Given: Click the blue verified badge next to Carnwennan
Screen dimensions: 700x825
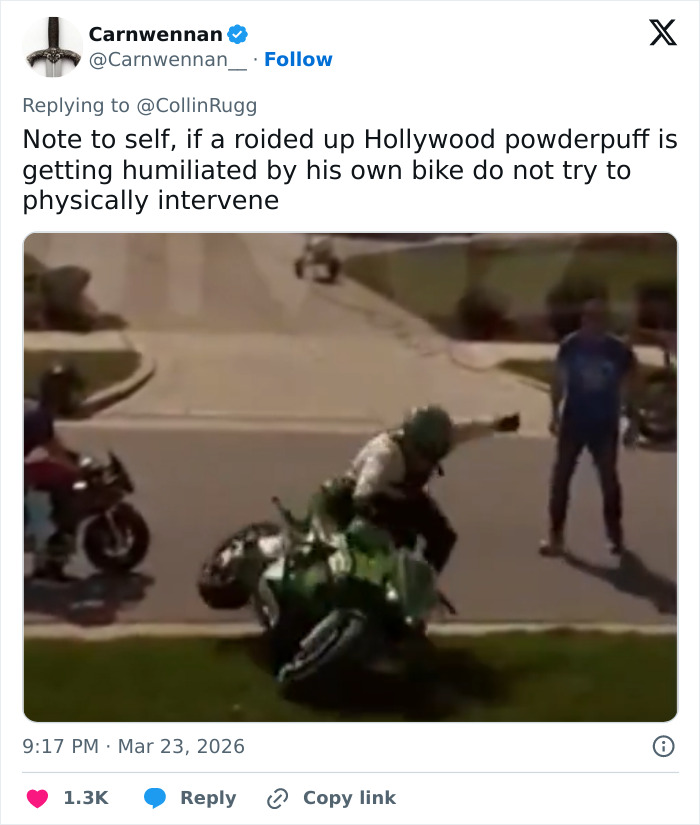Looking at the screenshot, I should (x=236, y=33).
